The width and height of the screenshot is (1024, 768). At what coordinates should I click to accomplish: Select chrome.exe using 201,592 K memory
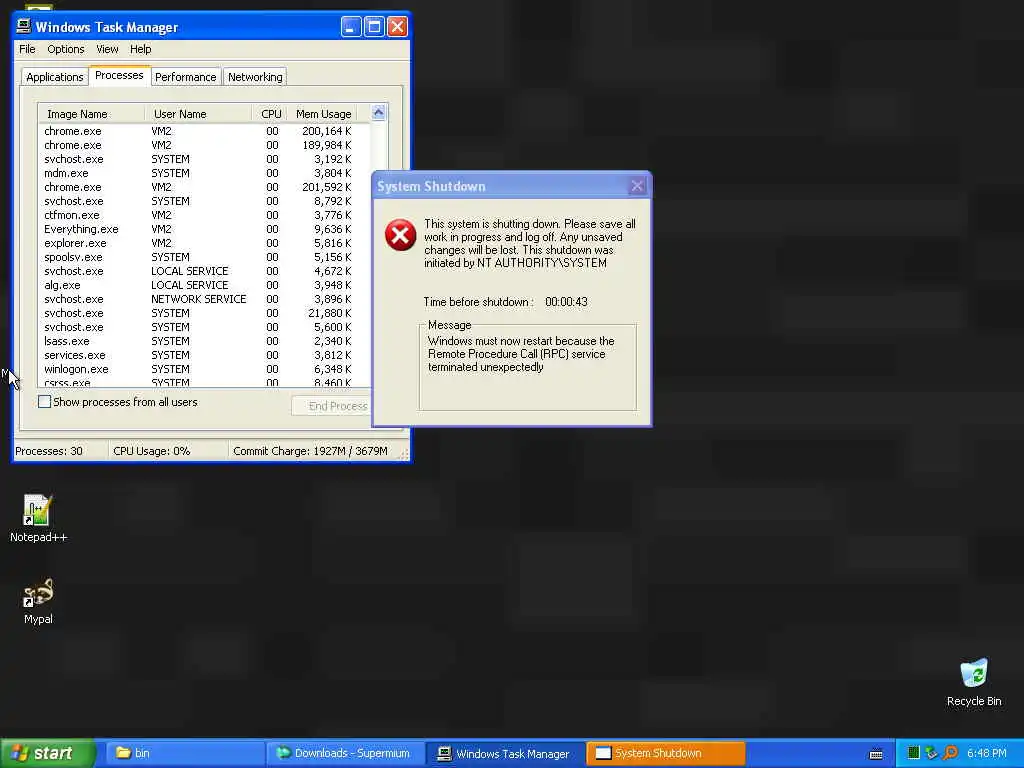click(x=204, y=187)
